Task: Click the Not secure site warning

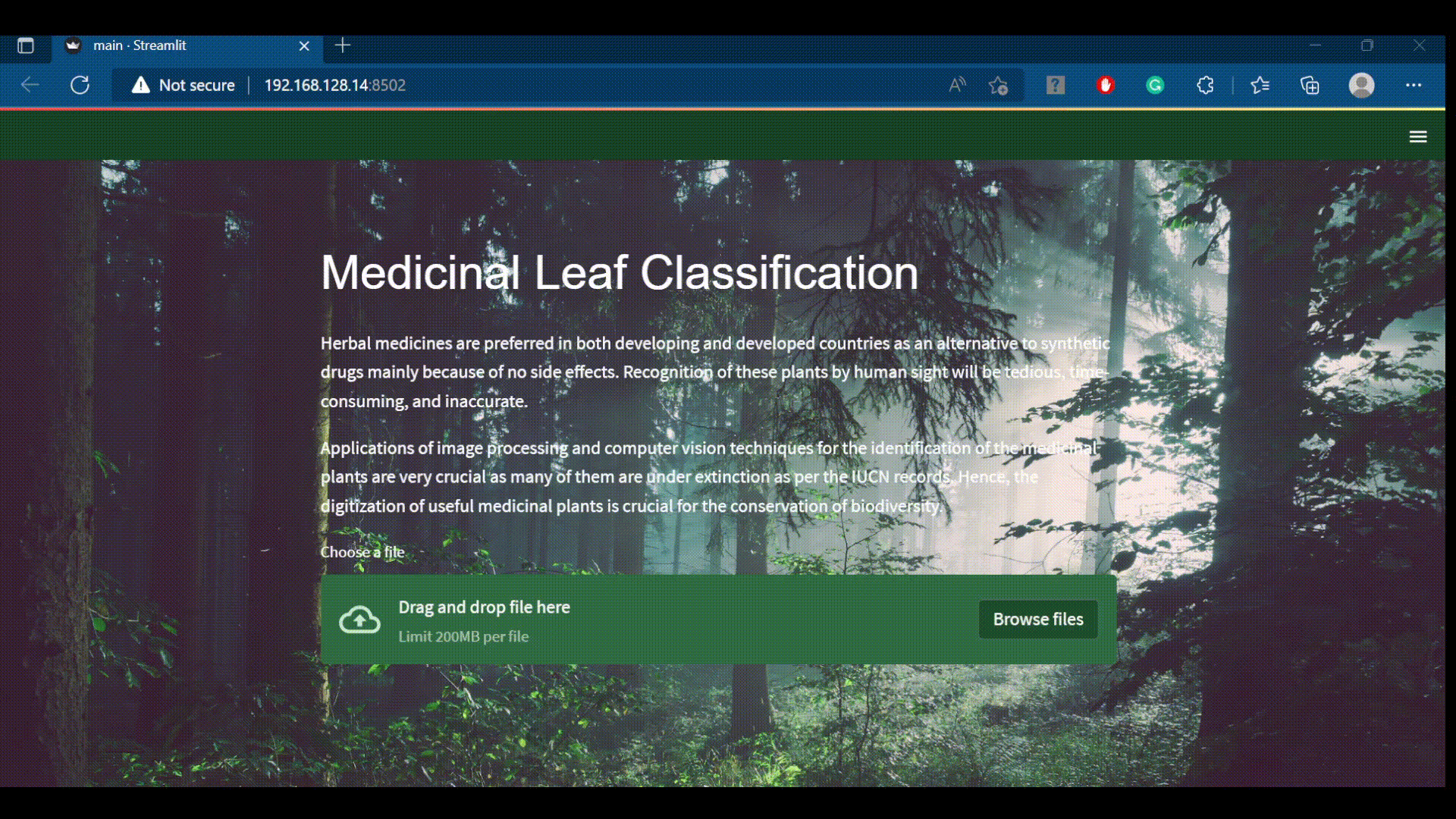Action: (183, 85)
